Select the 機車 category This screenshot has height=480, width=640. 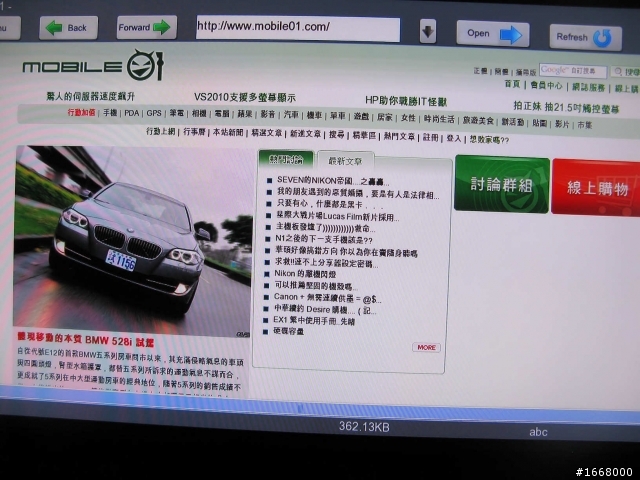(x=314, y=116)
